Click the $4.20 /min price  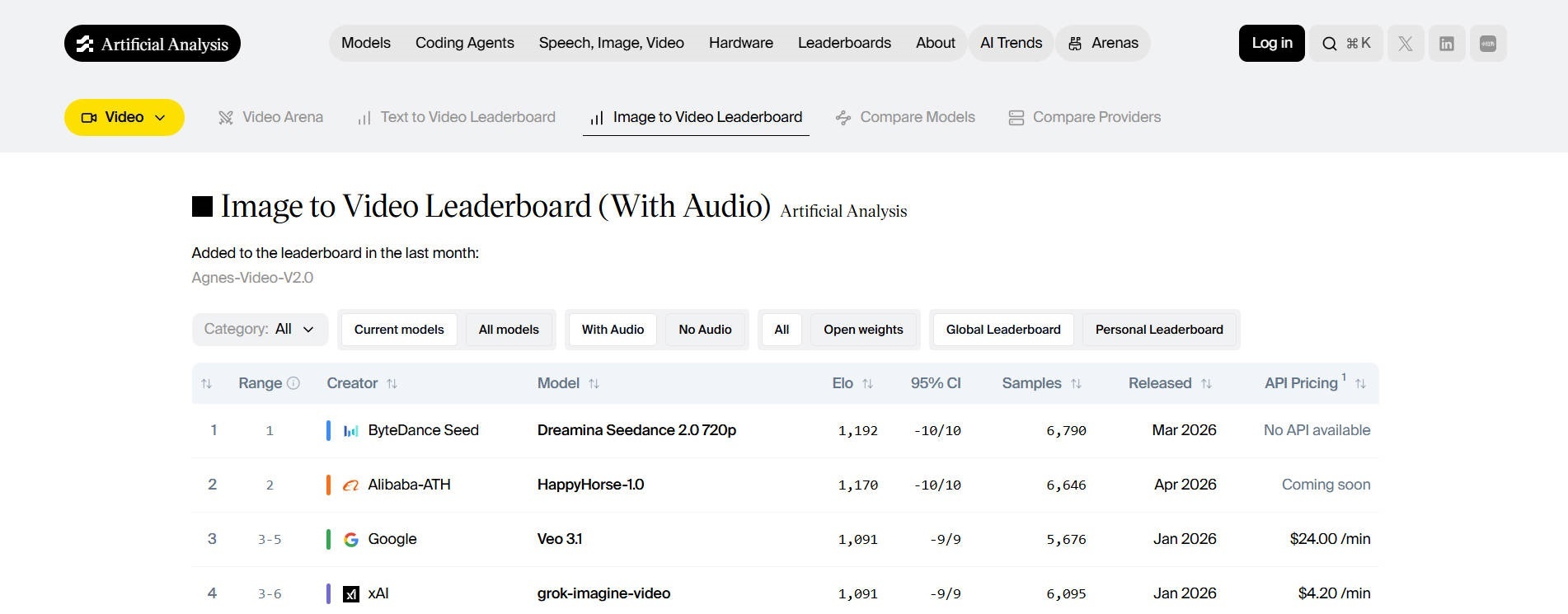coord(1334,593)
